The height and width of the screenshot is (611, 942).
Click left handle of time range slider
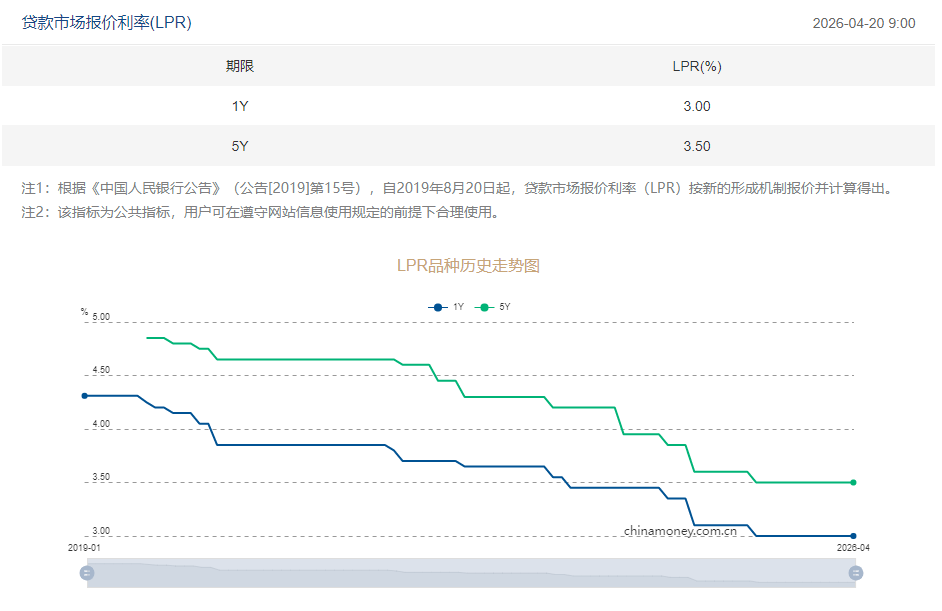(87, 573)
